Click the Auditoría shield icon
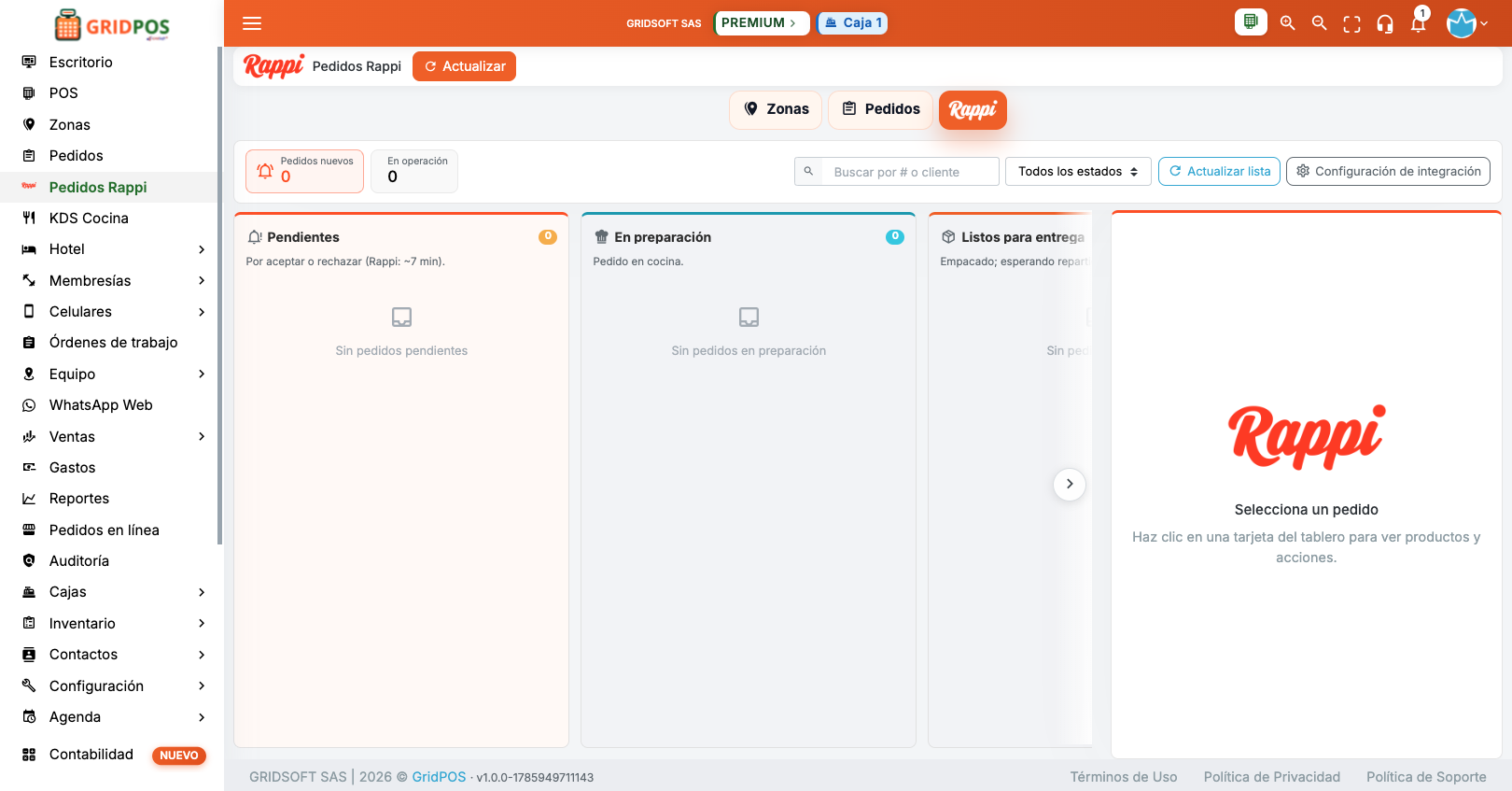 click(29, 561)
